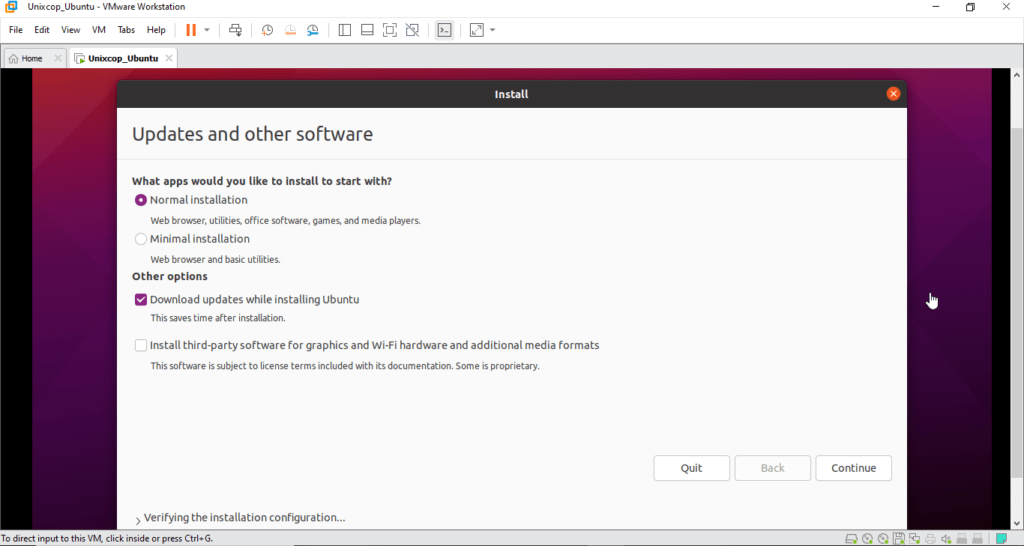
Task: Click the stretch guest display icon
Action: [477, 30]
